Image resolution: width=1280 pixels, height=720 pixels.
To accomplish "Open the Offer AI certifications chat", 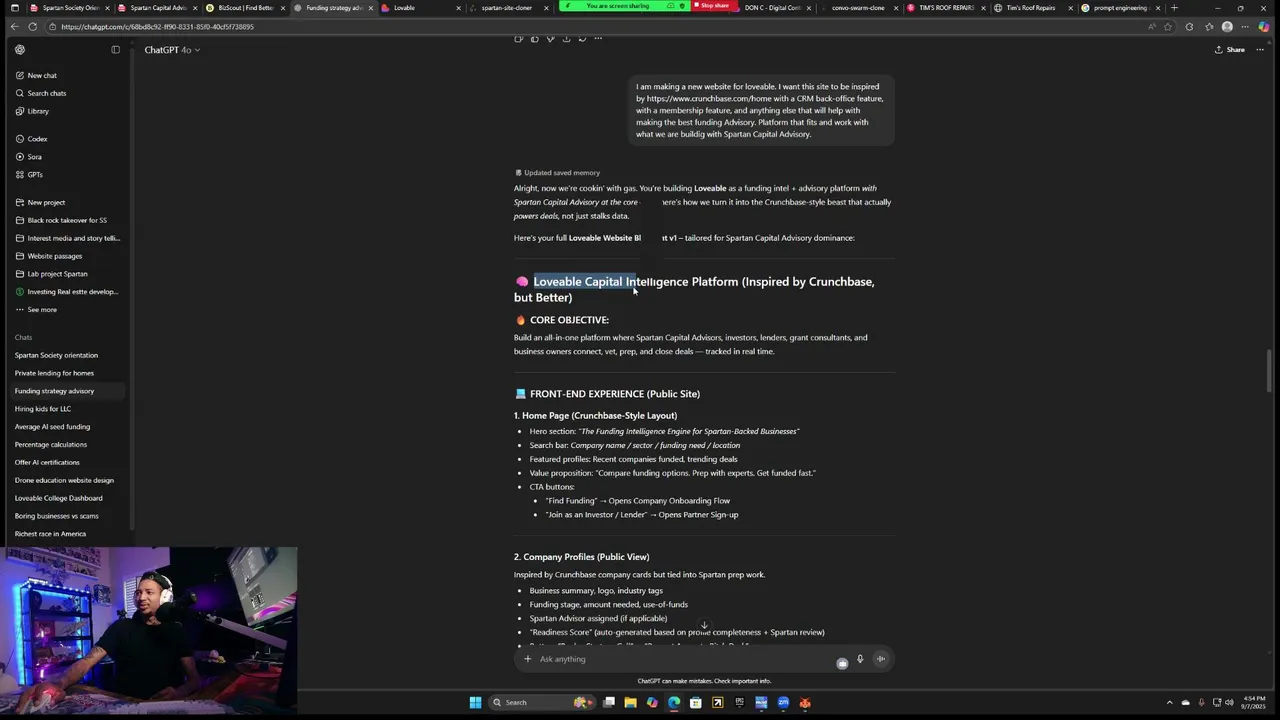I will click(x=47, y=462).
